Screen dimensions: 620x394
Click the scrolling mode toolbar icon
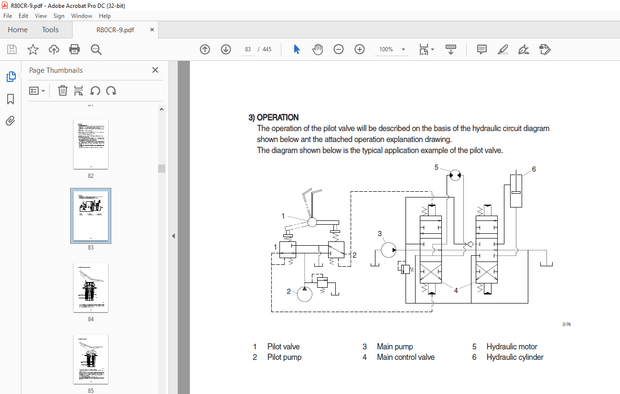(450, 49)
